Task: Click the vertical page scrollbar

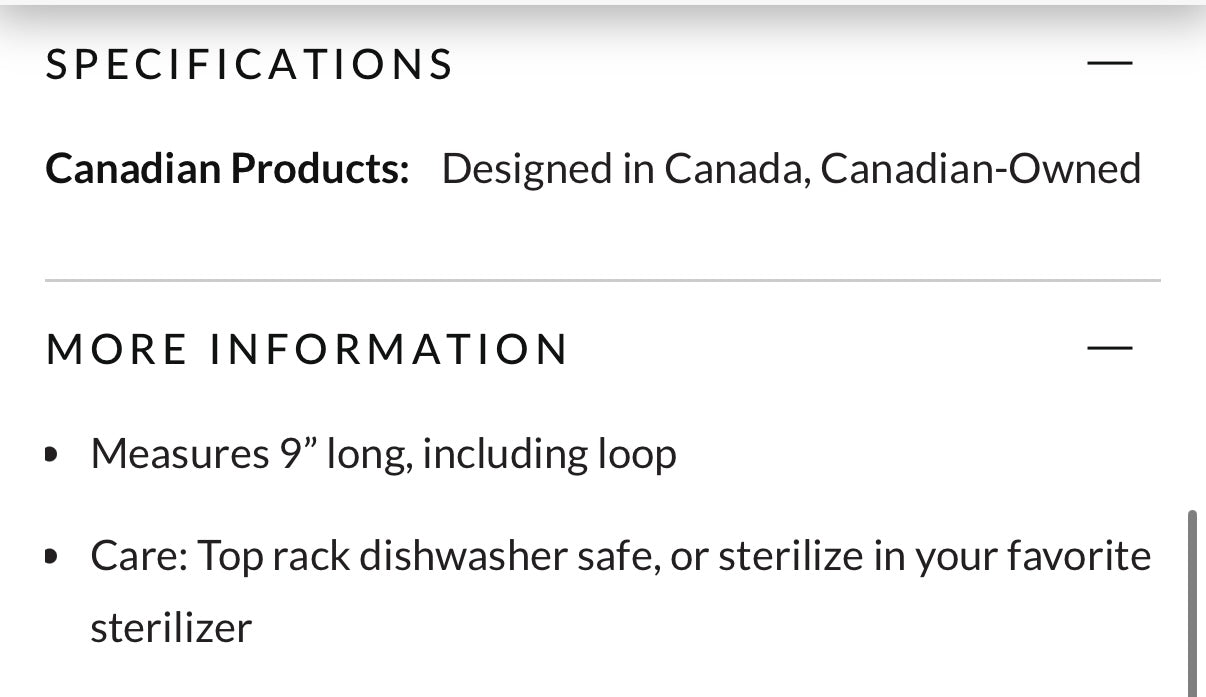Action: coord(1192,600)
